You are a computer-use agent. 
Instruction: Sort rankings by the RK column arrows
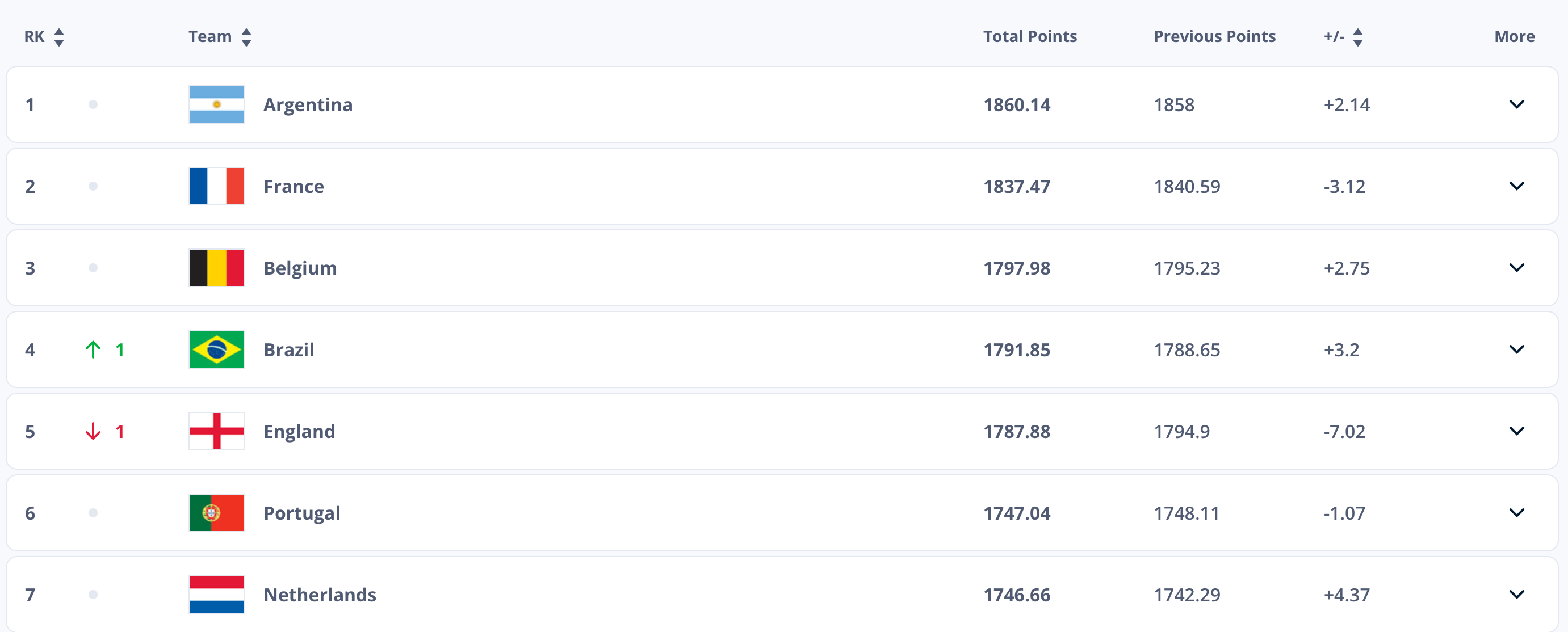(x=59, y=37)
